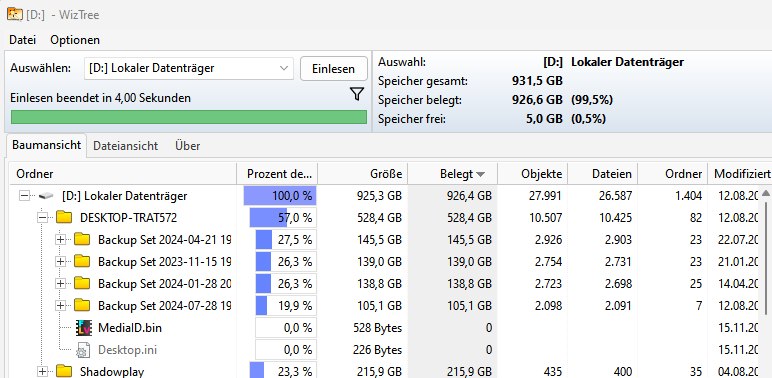Screen dimensions: 772x378
Task: Click the green scan progress bar
Action: click(x=189, y=117)
